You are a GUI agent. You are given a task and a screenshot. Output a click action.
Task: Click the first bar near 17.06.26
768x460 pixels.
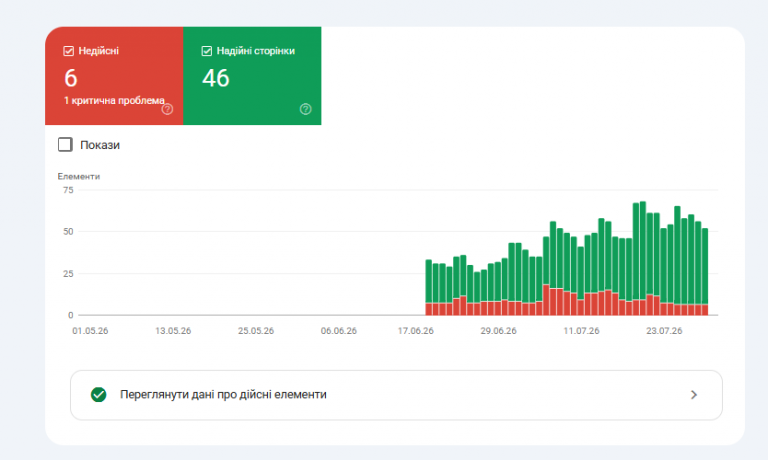point(429,288)
